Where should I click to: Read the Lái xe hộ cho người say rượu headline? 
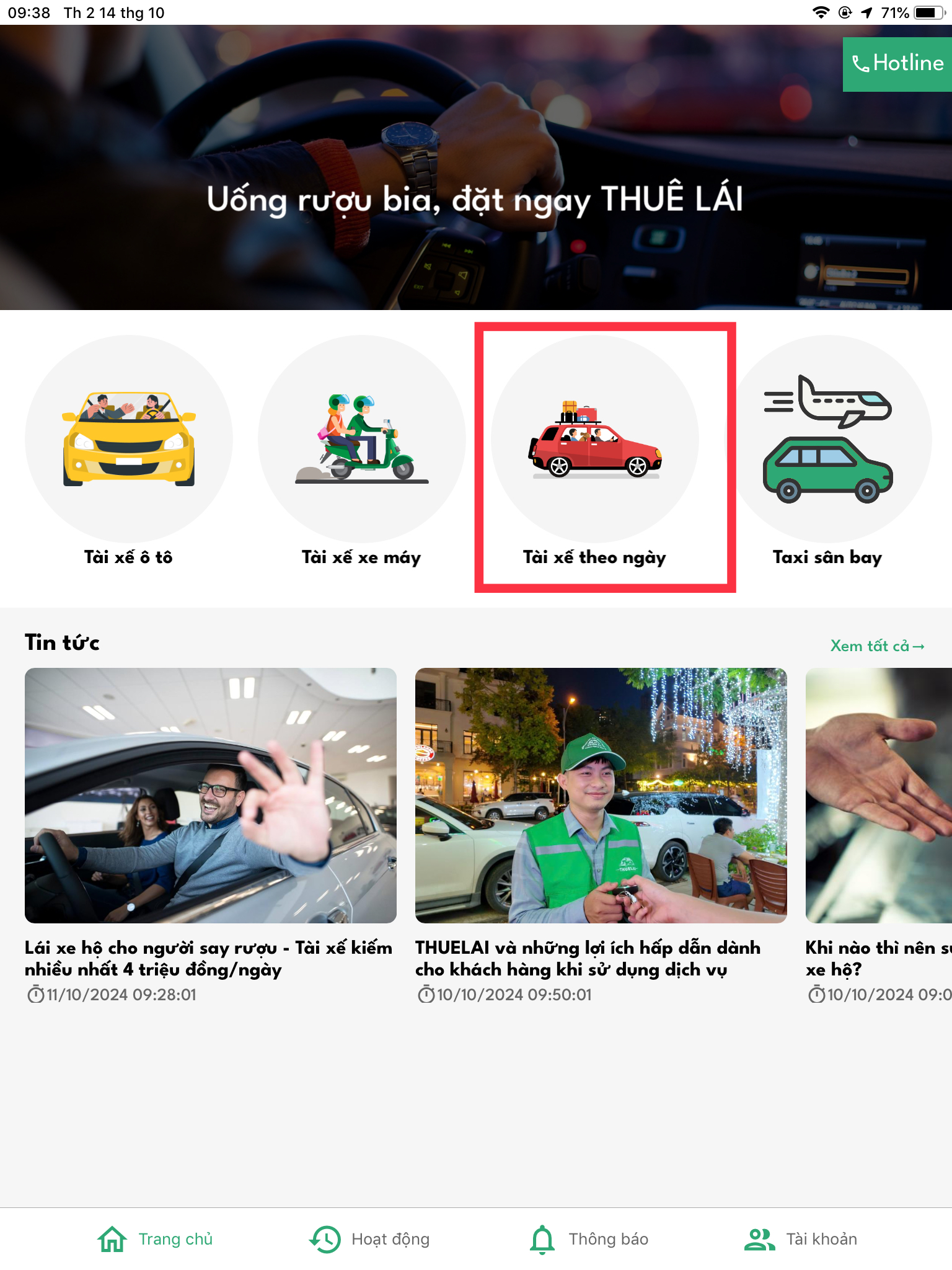209,959
